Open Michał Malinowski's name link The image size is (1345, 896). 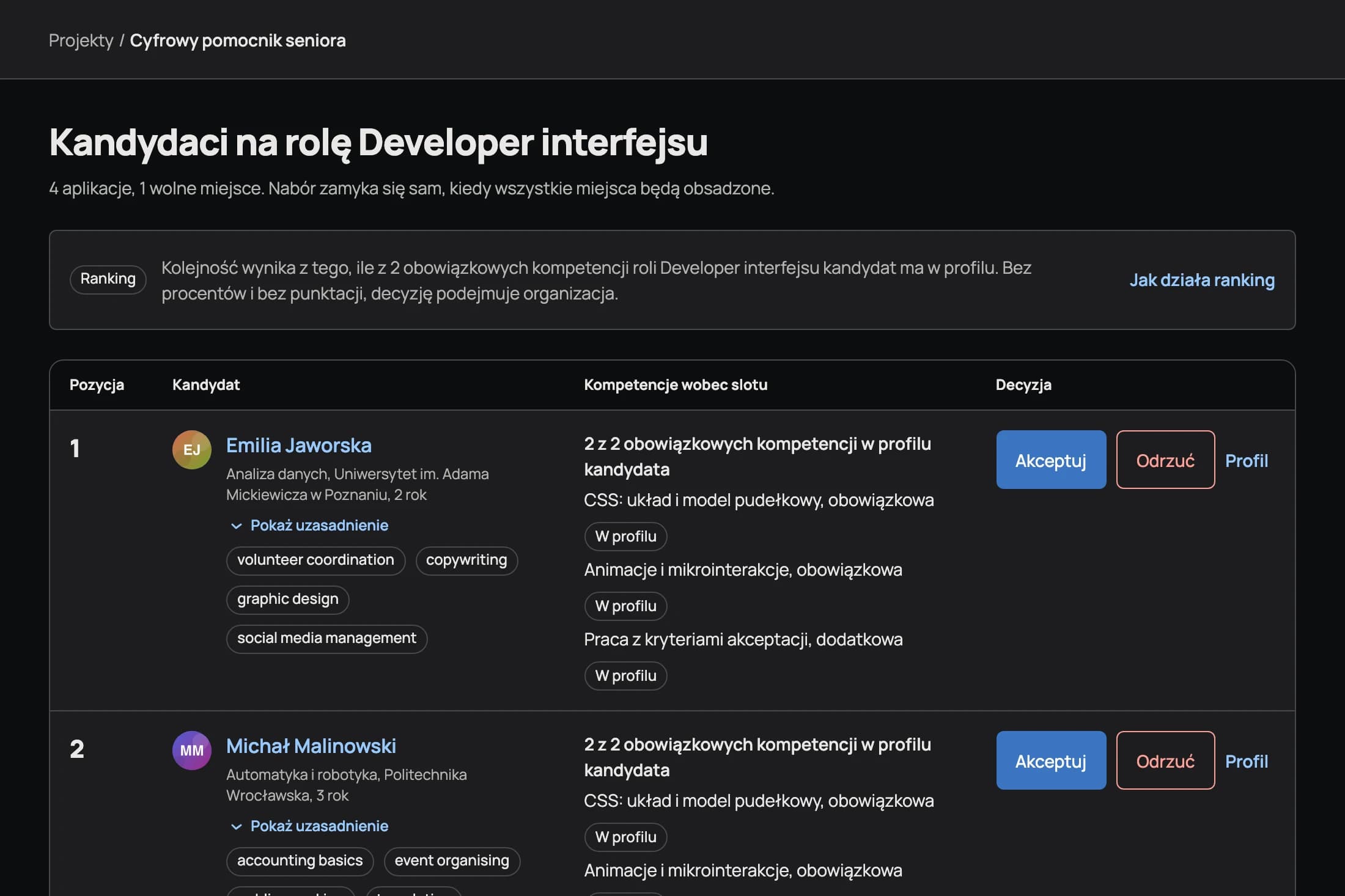tap(311, 746)
